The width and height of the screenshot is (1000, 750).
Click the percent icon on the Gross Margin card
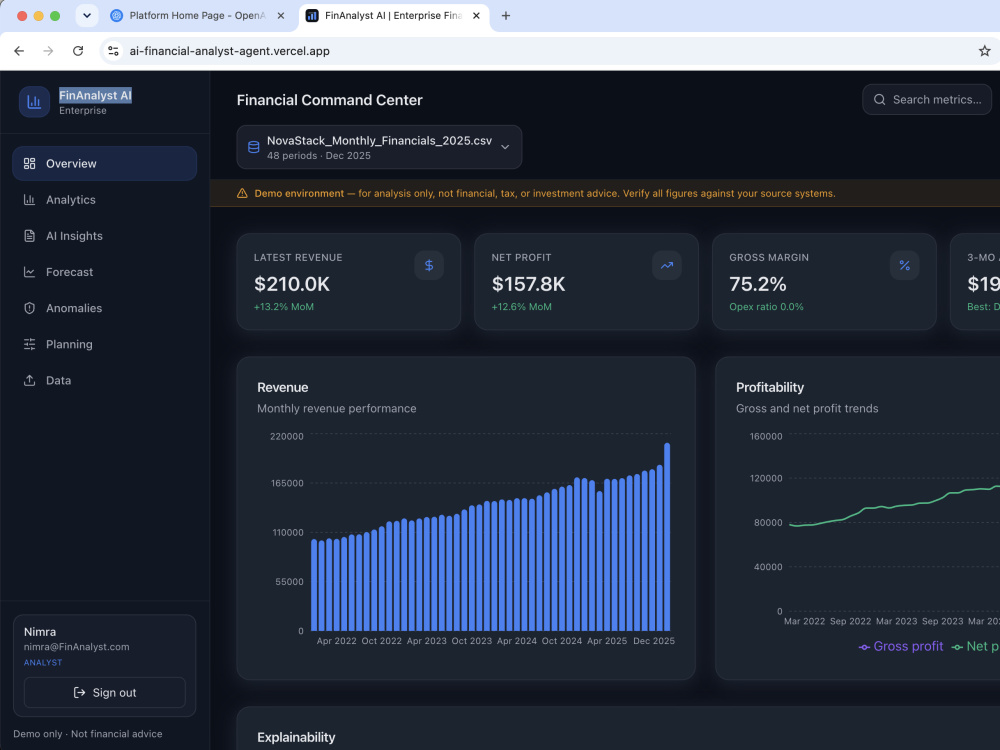coord(904,265)
